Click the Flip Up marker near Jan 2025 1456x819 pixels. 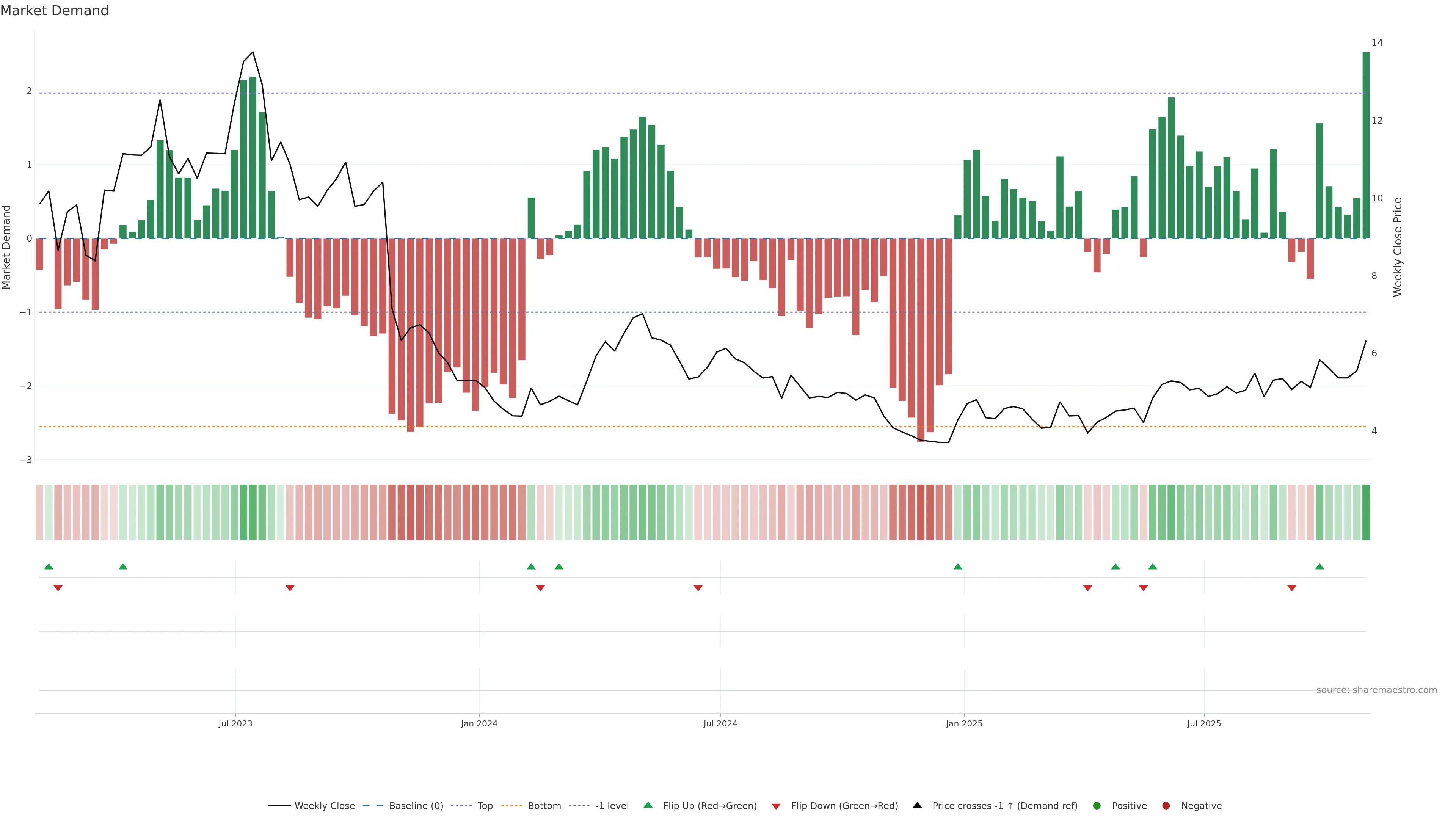[x=957, y=567]
